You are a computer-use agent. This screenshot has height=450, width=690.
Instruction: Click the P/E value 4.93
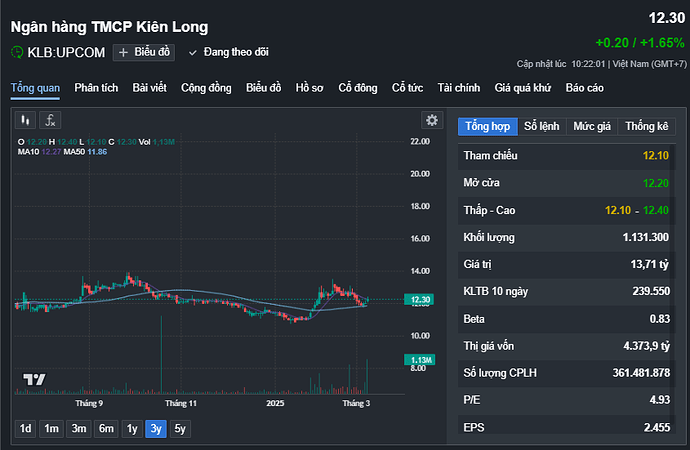point(660,400)
